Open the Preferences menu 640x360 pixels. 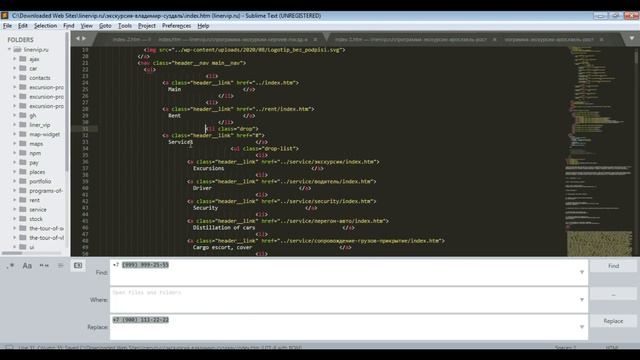(176, 26)
